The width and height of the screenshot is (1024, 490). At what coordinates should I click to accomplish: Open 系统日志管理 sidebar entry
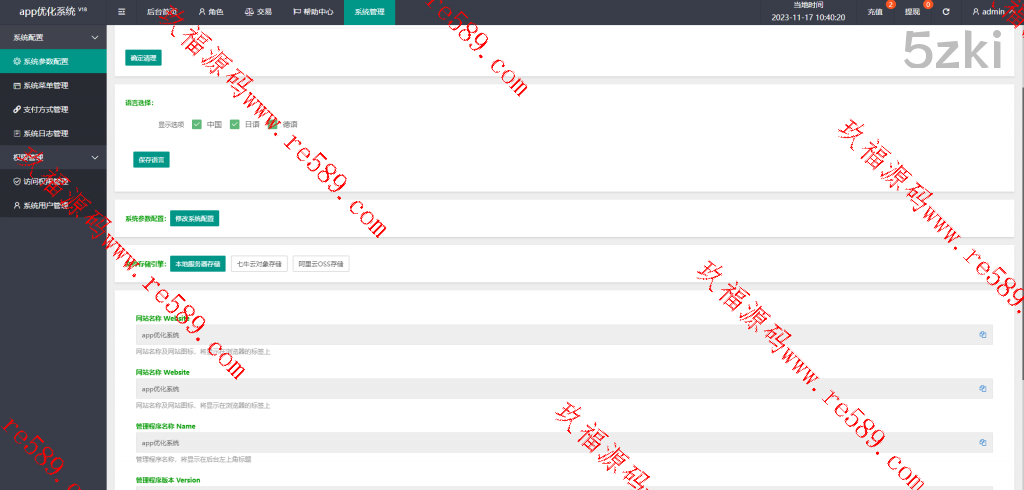(53, 133)
